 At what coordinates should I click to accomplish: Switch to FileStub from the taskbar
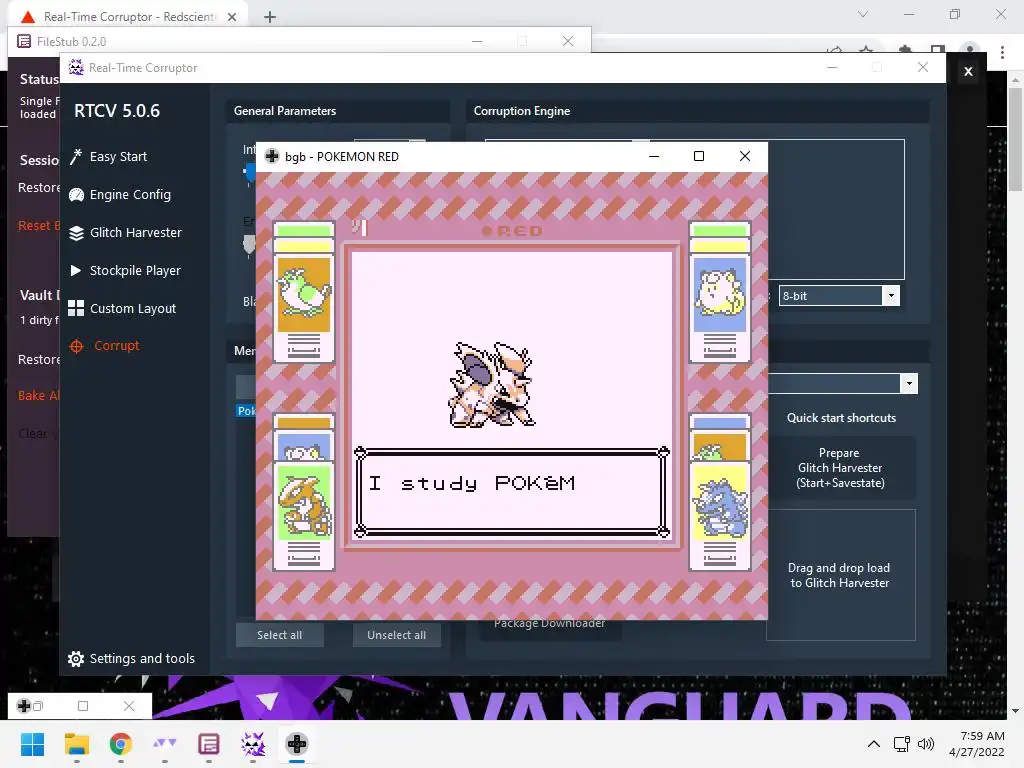pos(208,744)
